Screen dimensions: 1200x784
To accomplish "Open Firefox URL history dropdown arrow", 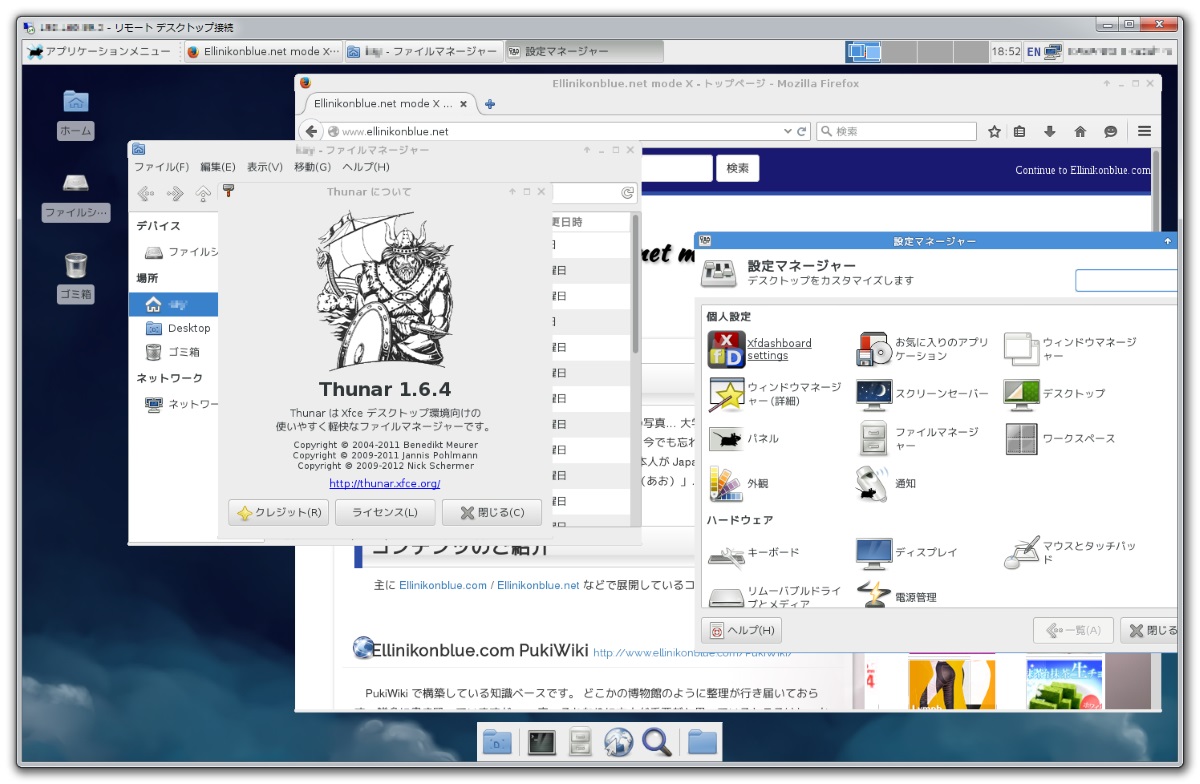I will tap(788, 131).
